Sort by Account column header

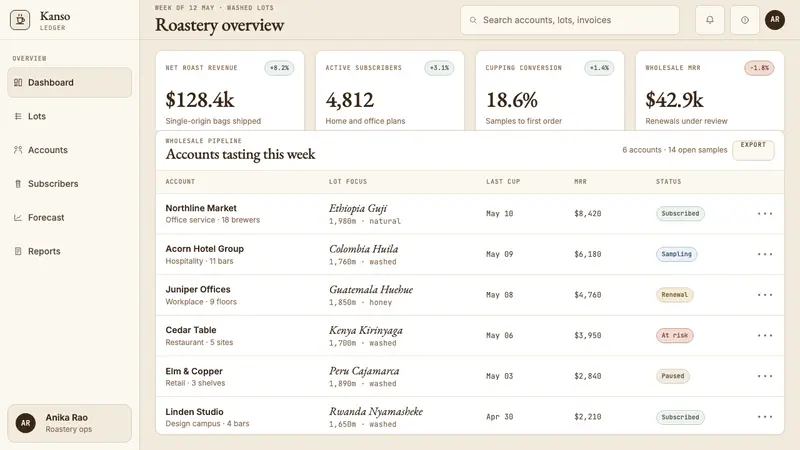pyautogui.click(x=180, y=182)
